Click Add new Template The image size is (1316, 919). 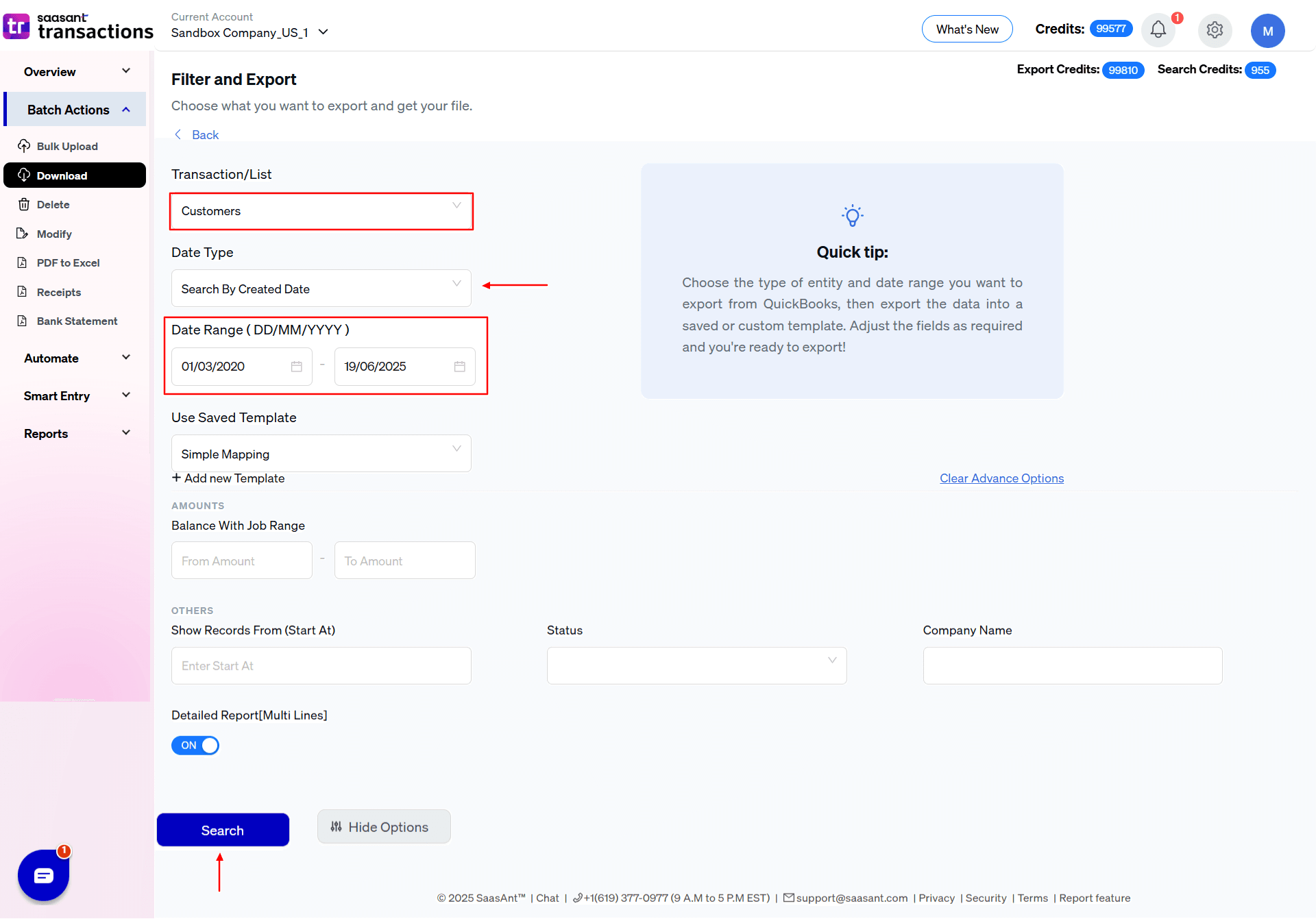(x=234, y=478)
